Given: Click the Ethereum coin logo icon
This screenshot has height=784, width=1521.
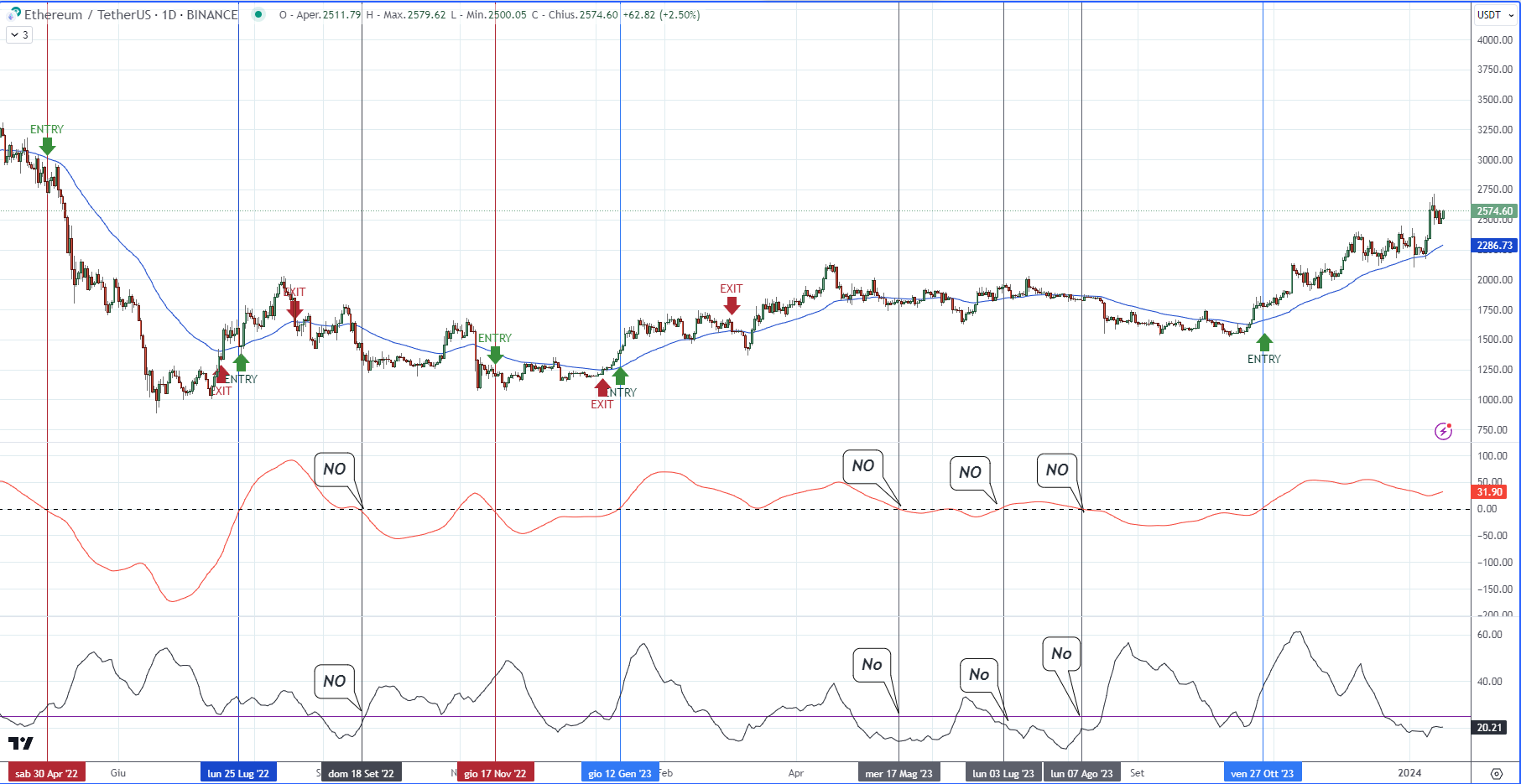Looking at the screenshot, I should (13, 14).
